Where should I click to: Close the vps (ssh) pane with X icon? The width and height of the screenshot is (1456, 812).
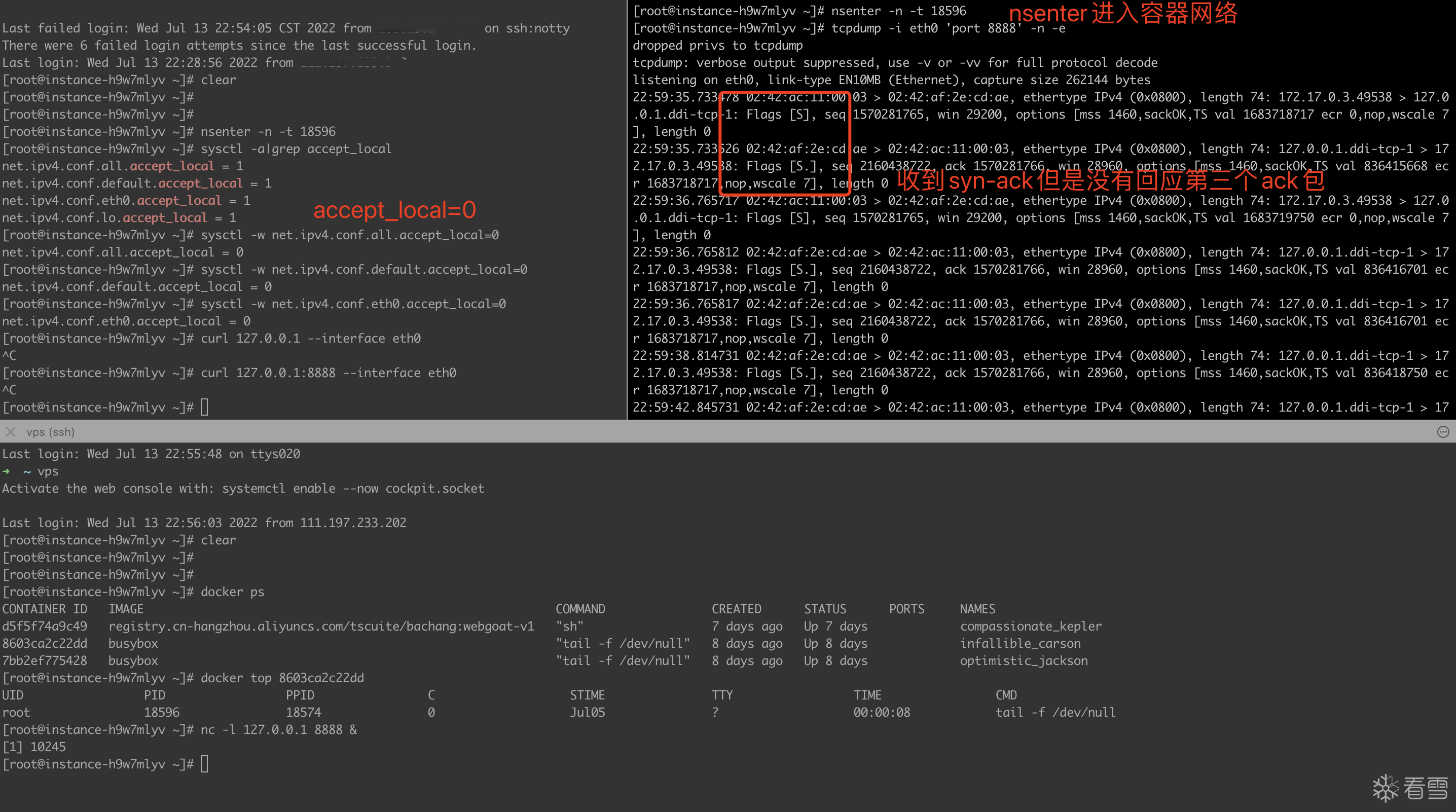coord(10,432)
